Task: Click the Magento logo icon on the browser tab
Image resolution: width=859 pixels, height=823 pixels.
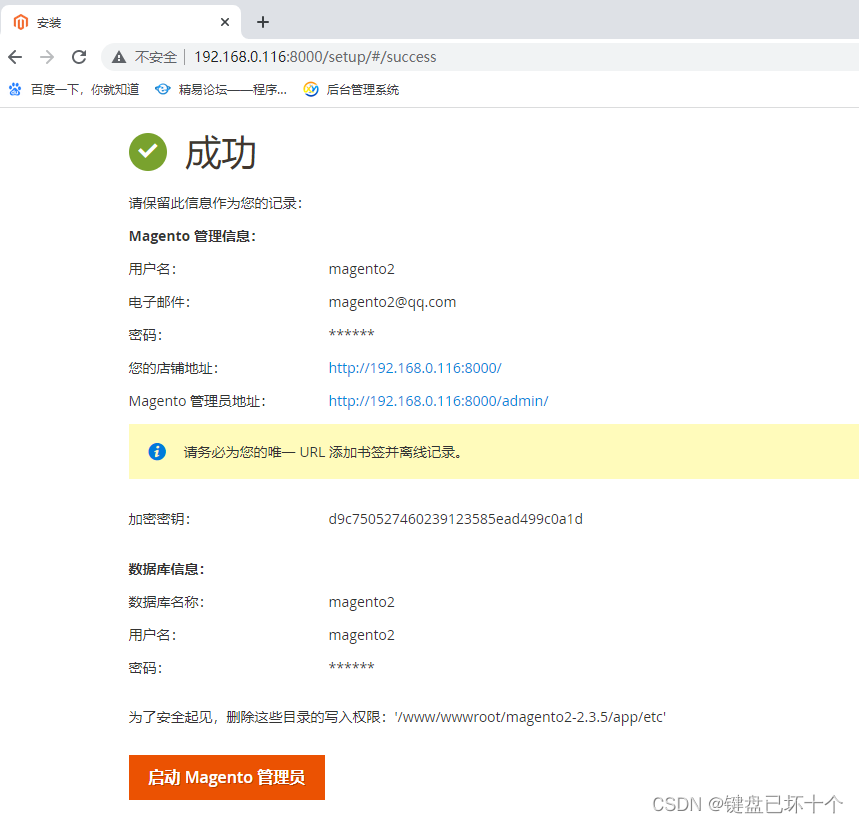Action: pyautogui.click(x=21, y=21)
